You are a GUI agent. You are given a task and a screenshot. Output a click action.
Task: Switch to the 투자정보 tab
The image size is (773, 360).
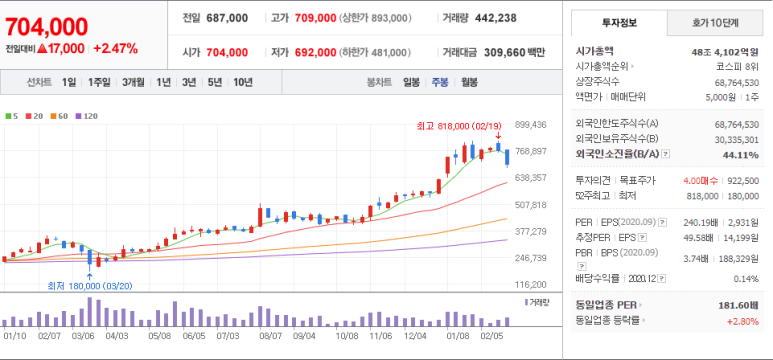[619, 23]
